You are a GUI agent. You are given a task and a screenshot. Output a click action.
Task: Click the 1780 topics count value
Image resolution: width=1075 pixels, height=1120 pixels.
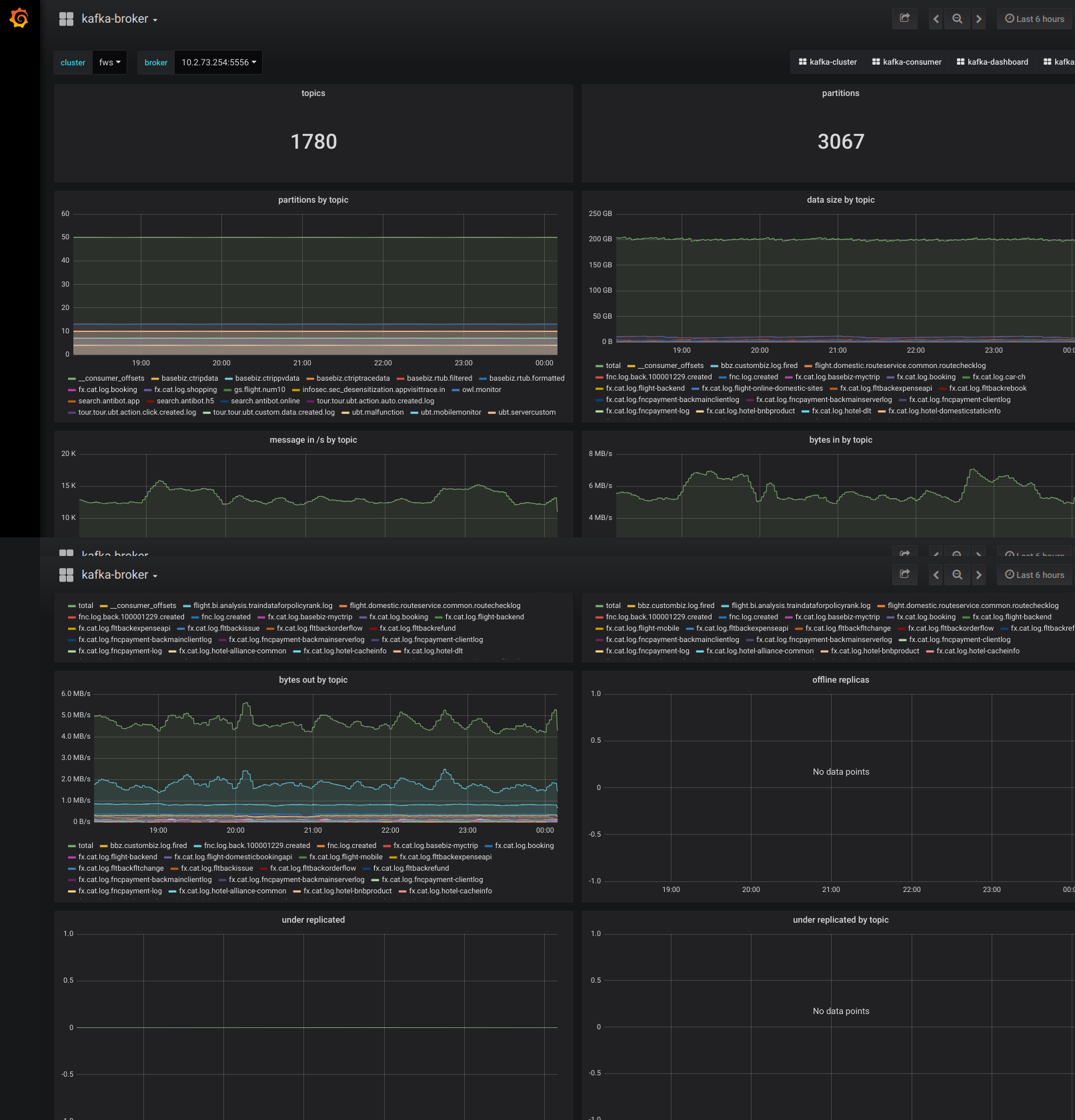coord(313,141)
